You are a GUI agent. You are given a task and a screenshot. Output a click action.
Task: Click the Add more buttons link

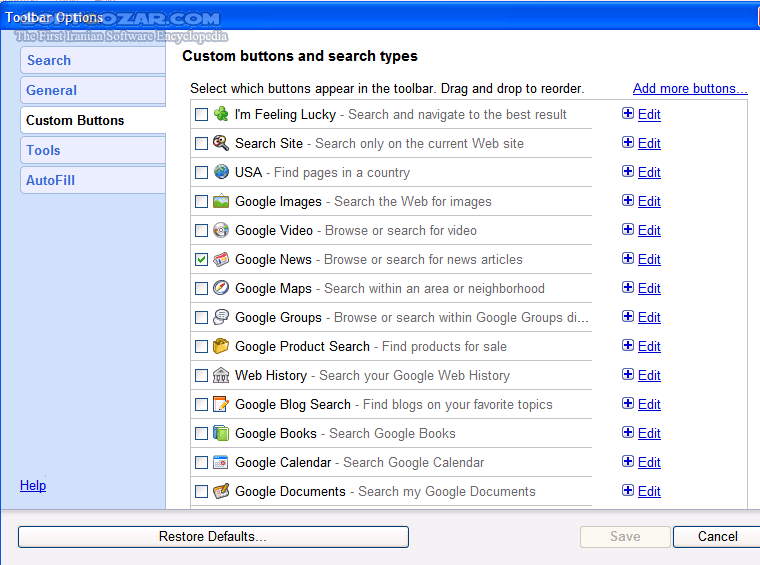(690, 89)
